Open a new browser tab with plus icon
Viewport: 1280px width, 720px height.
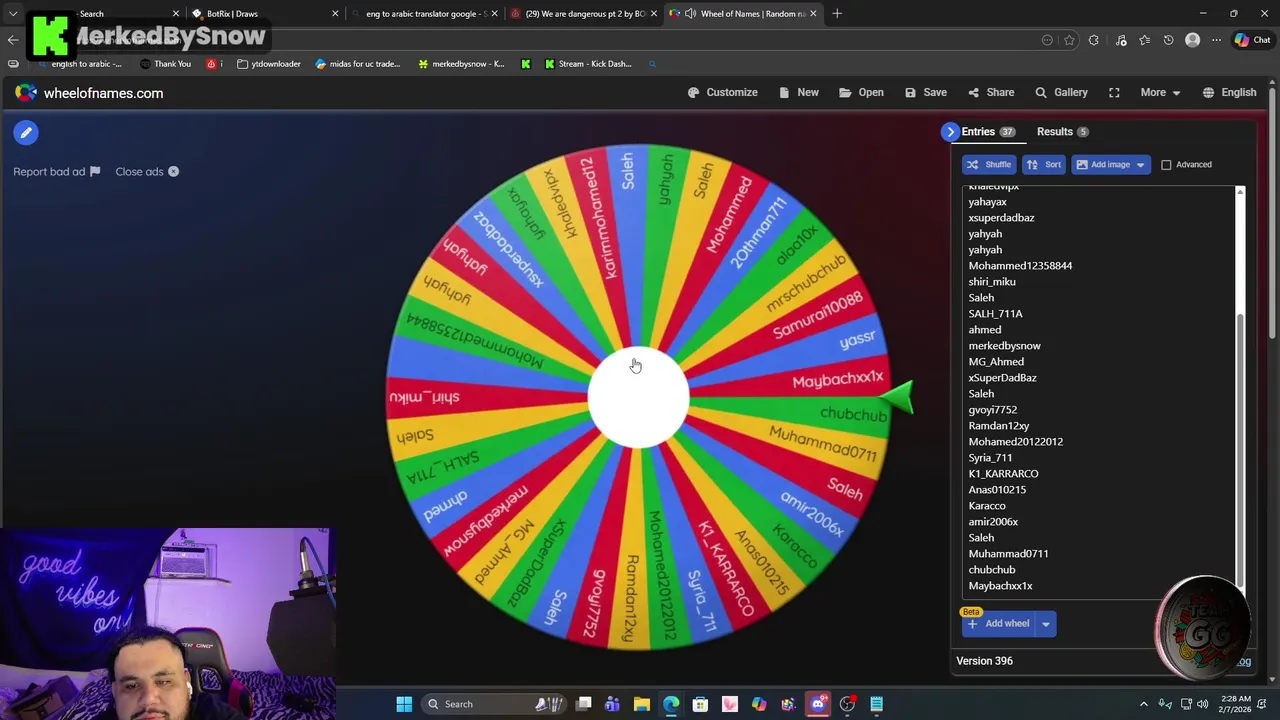(x=837, y=14)
